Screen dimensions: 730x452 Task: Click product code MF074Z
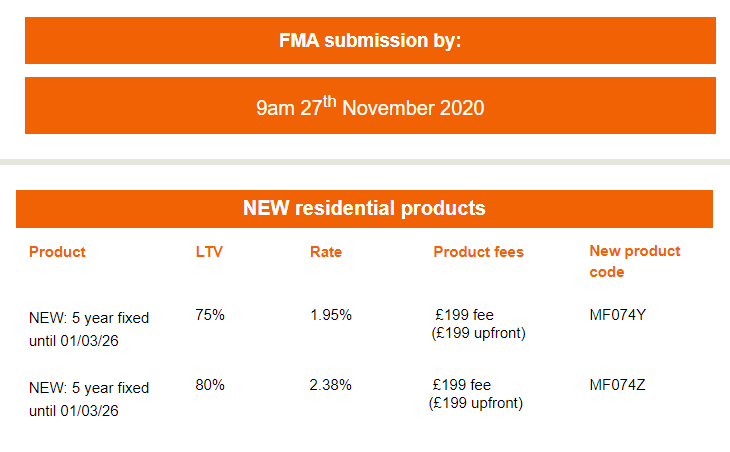(617, 385)
